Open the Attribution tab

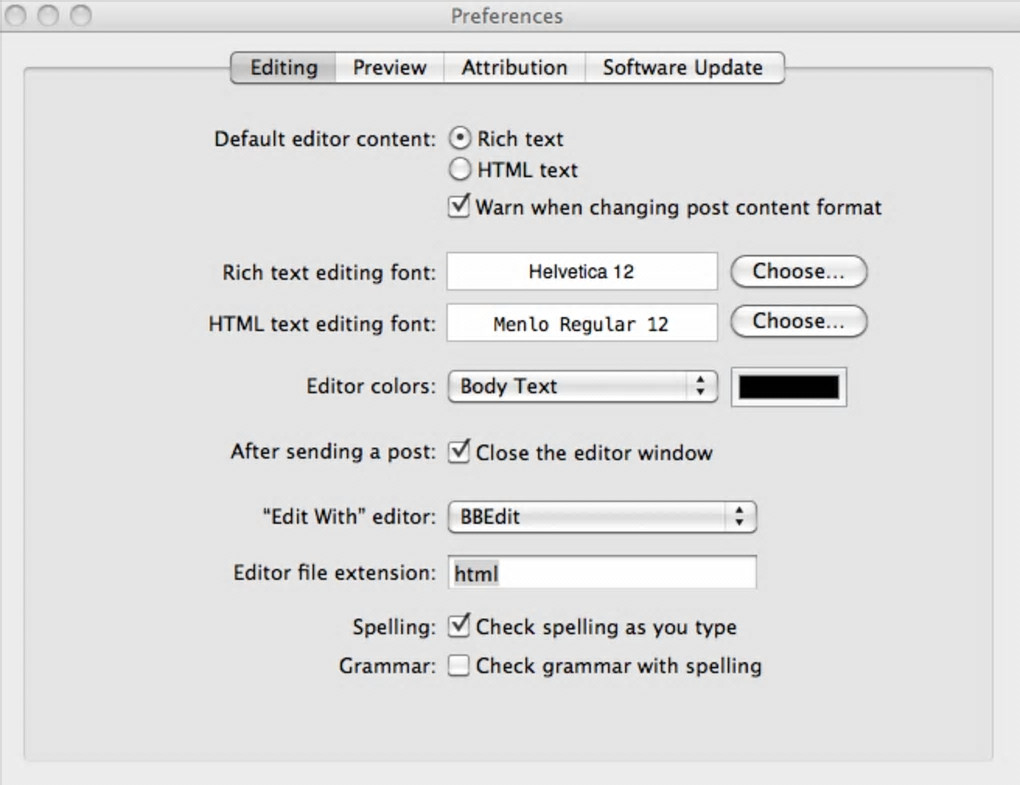[x=514, y=68]
